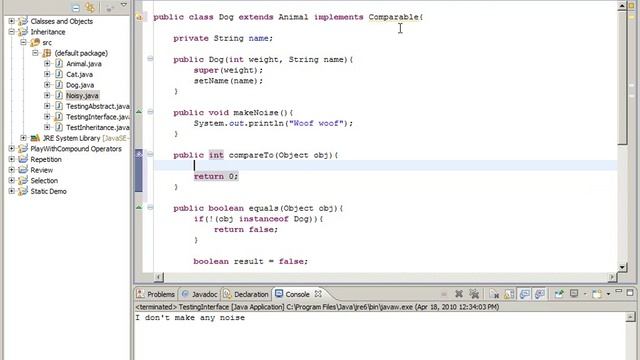Expand the JRE System Library node
This screenshot has height=360, width=640.
point(23,138)
